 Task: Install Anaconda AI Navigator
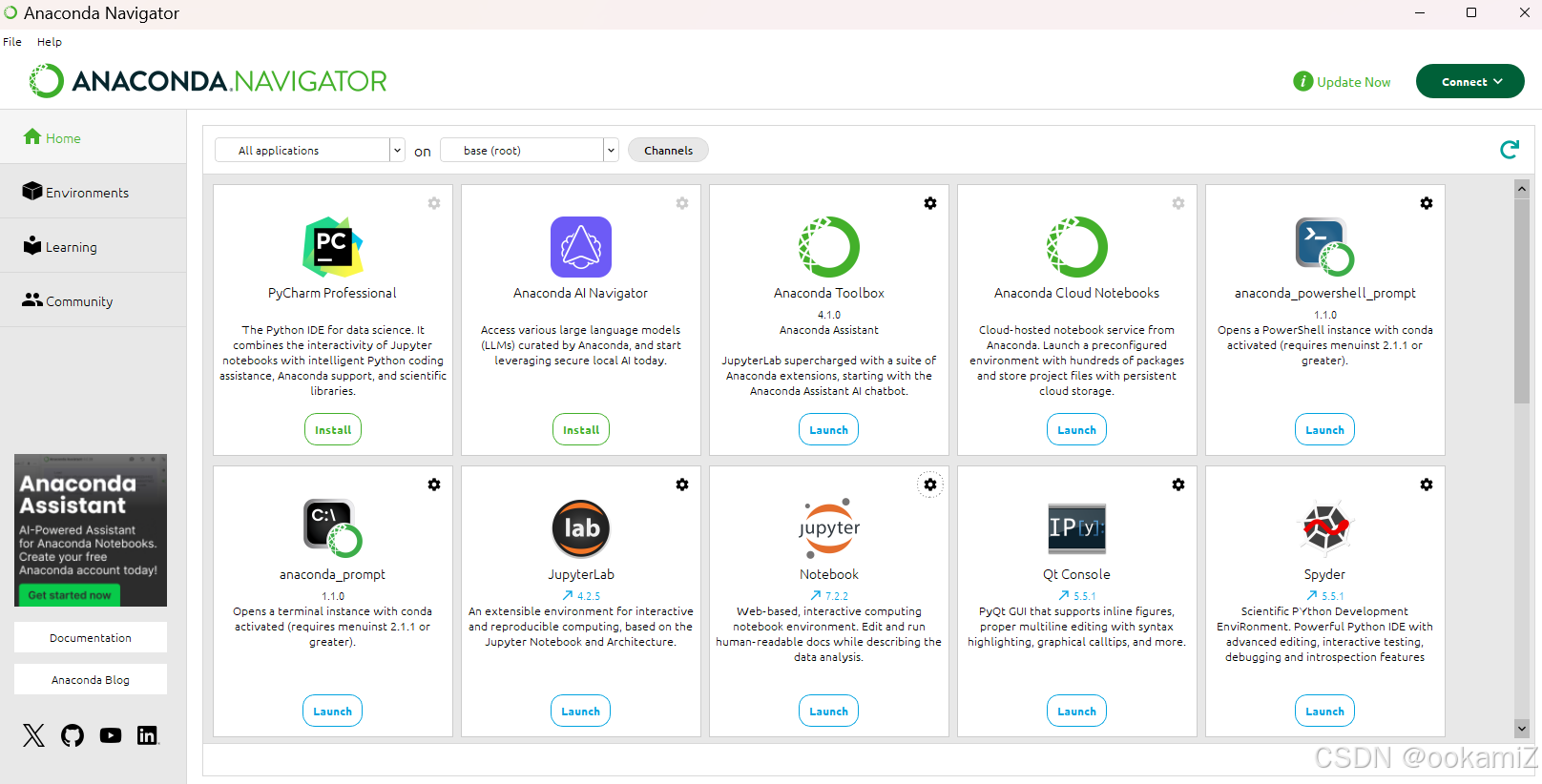tap(581, 430)
